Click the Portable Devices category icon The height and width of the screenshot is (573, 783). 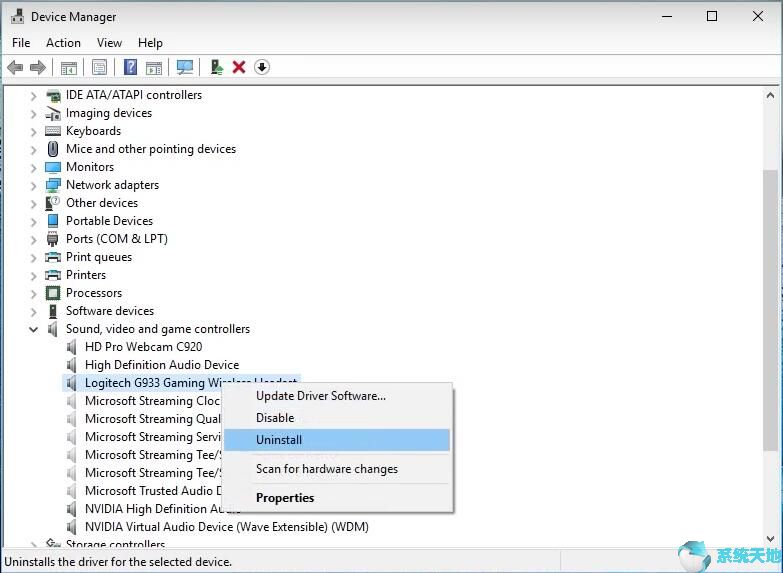tap(53, 221)
